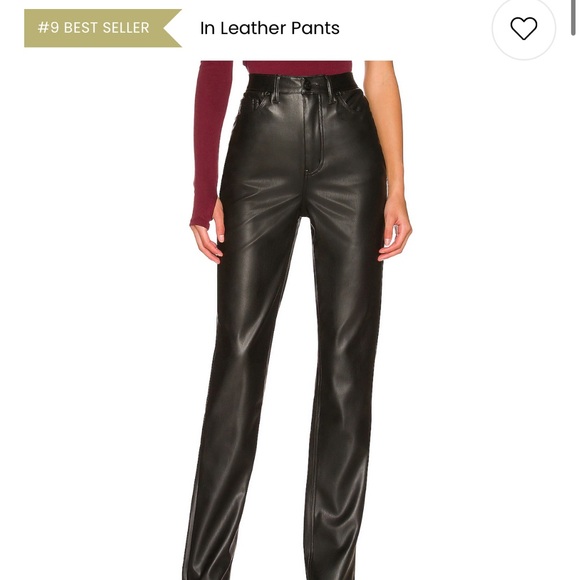Open the "In Leather Pants" product title
The width and height of the screenshot is (580, 580).
270,28
